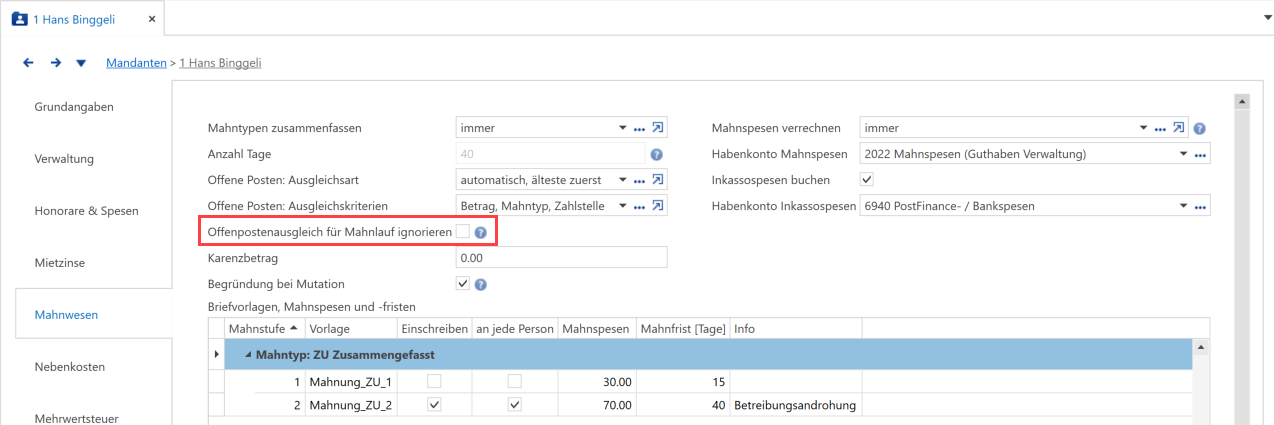Expand Mahnspesen verrechnen dropdown arrow

[1143, 128]
